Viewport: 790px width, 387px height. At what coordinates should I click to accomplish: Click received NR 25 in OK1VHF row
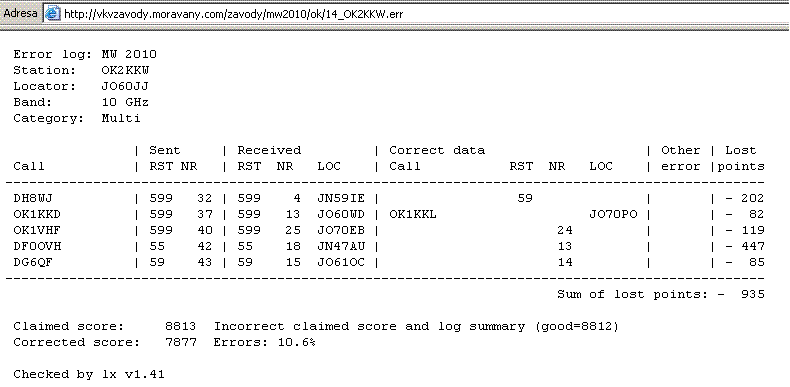[293, 230]
